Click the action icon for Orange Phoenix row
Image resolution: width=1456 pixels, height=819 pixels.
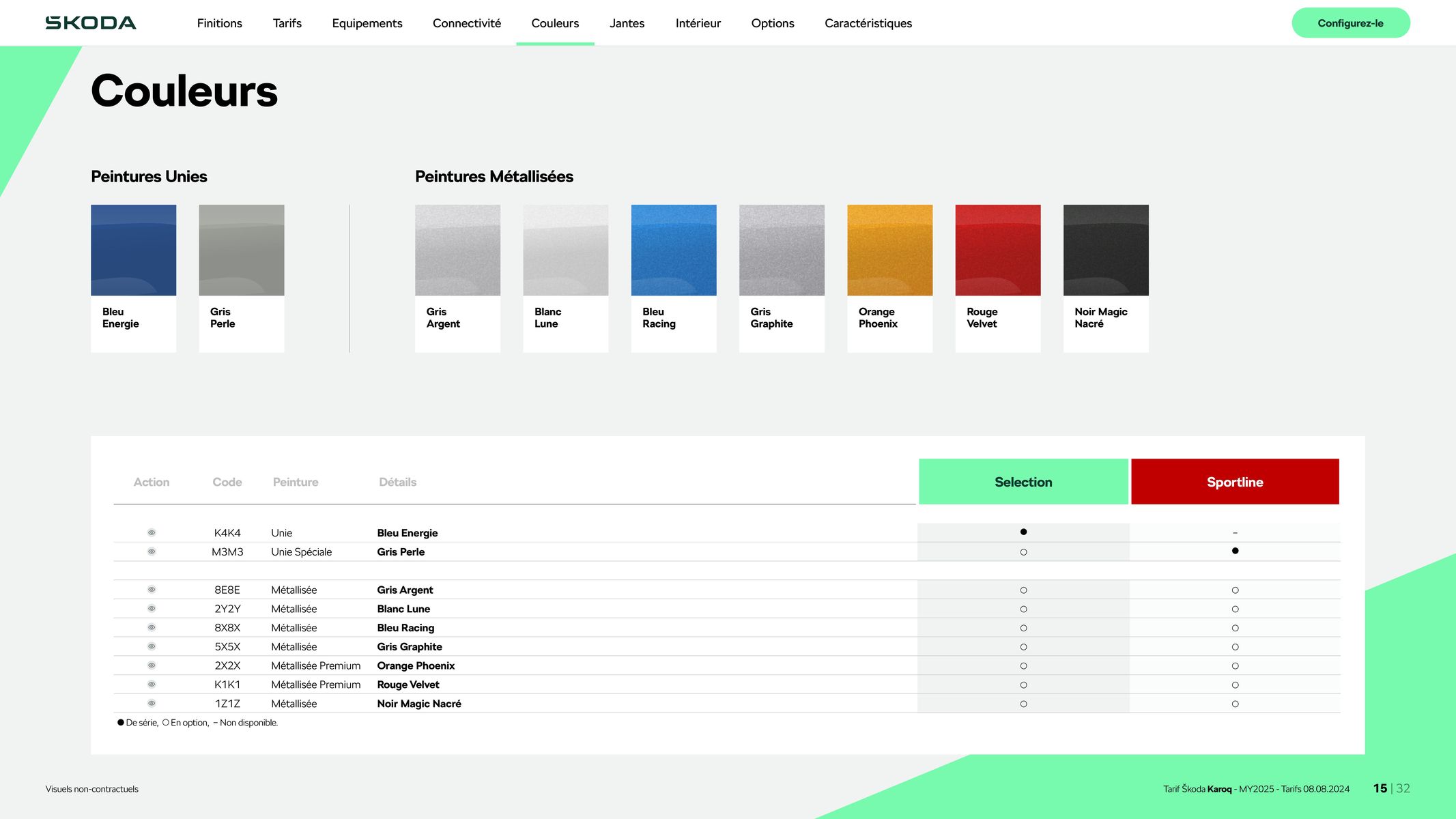click(151, 665)
